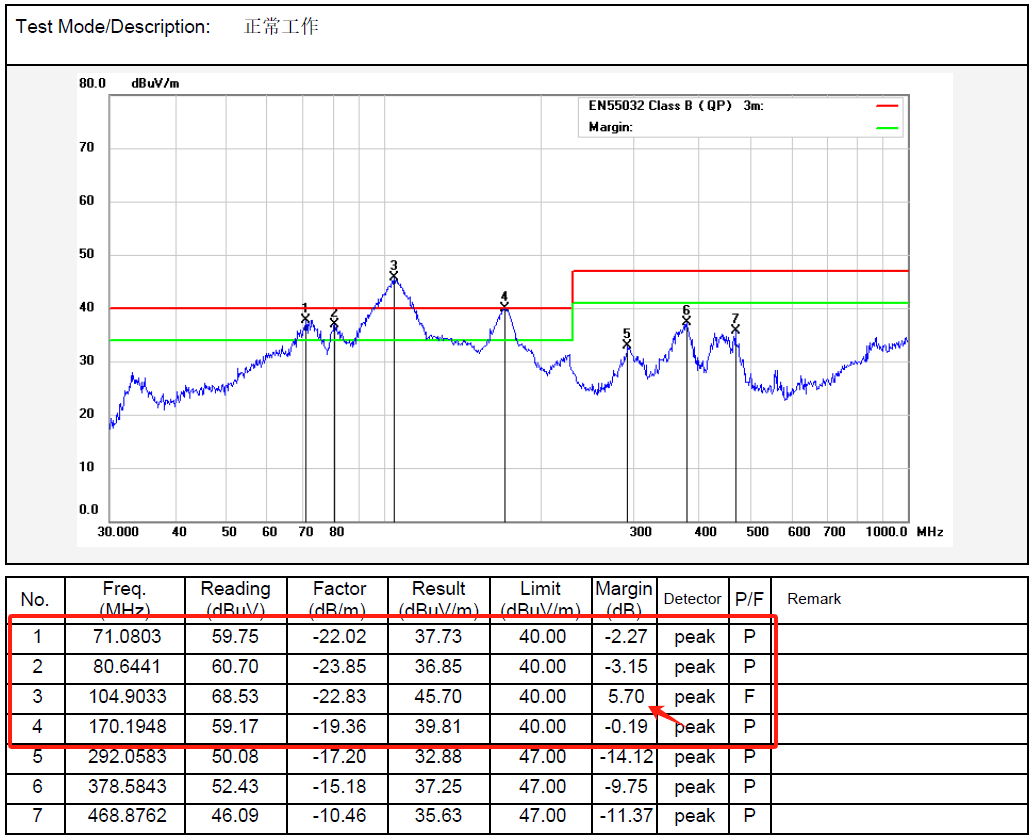Click the Freq. (MHz) column header

pos(124,599)
